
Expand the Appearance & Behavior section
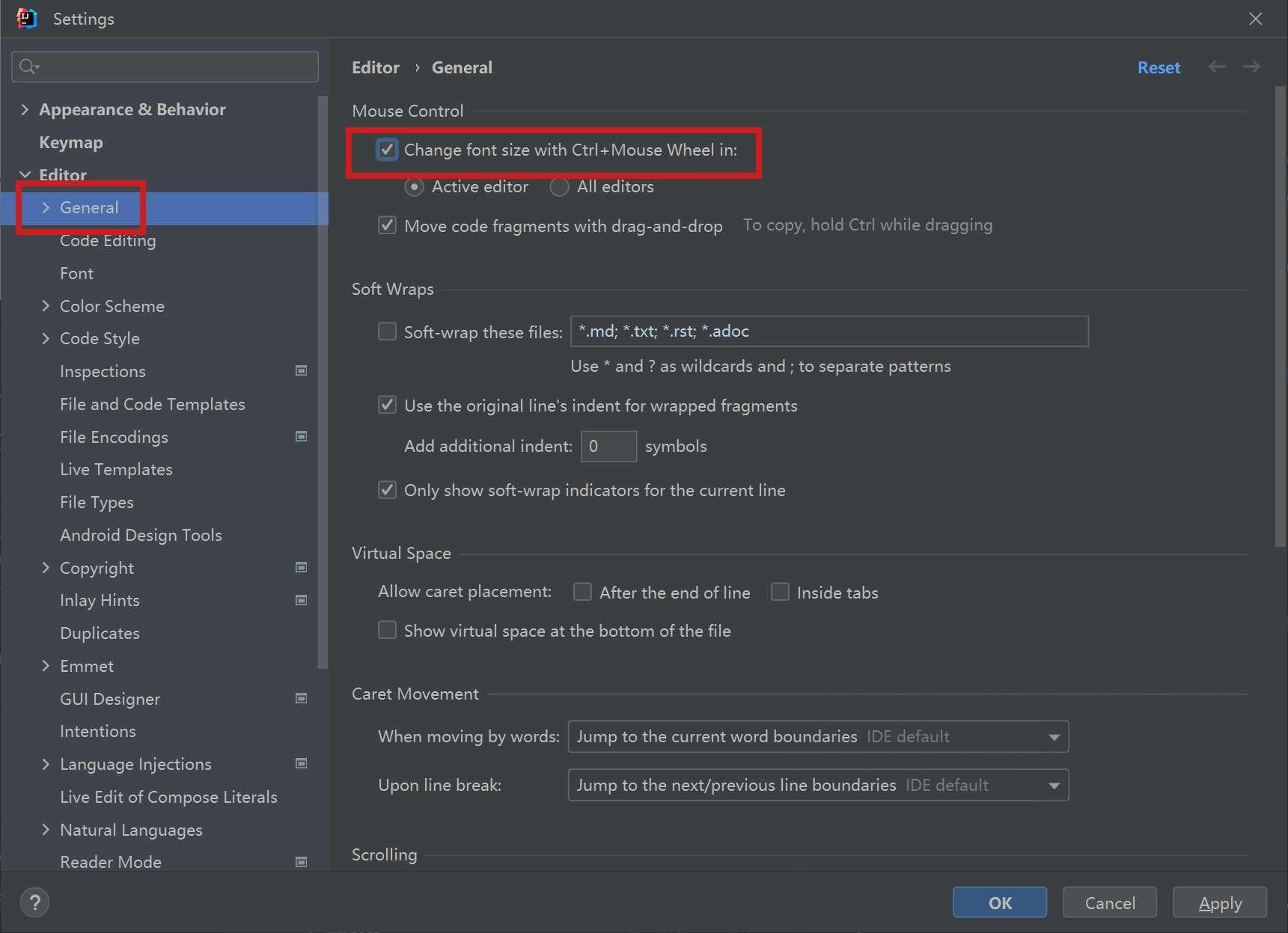click(x=25, y=109)
